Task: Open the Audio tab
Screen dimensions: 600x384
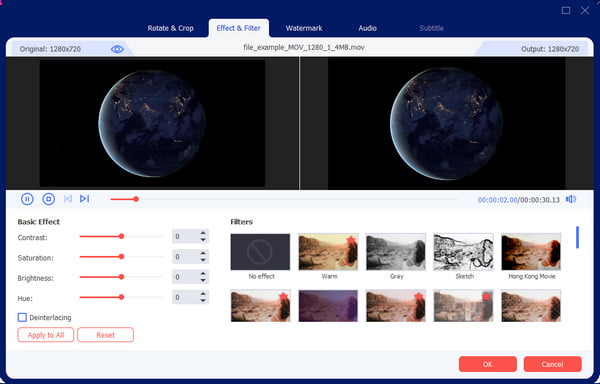Action: (x=367, y=28)
